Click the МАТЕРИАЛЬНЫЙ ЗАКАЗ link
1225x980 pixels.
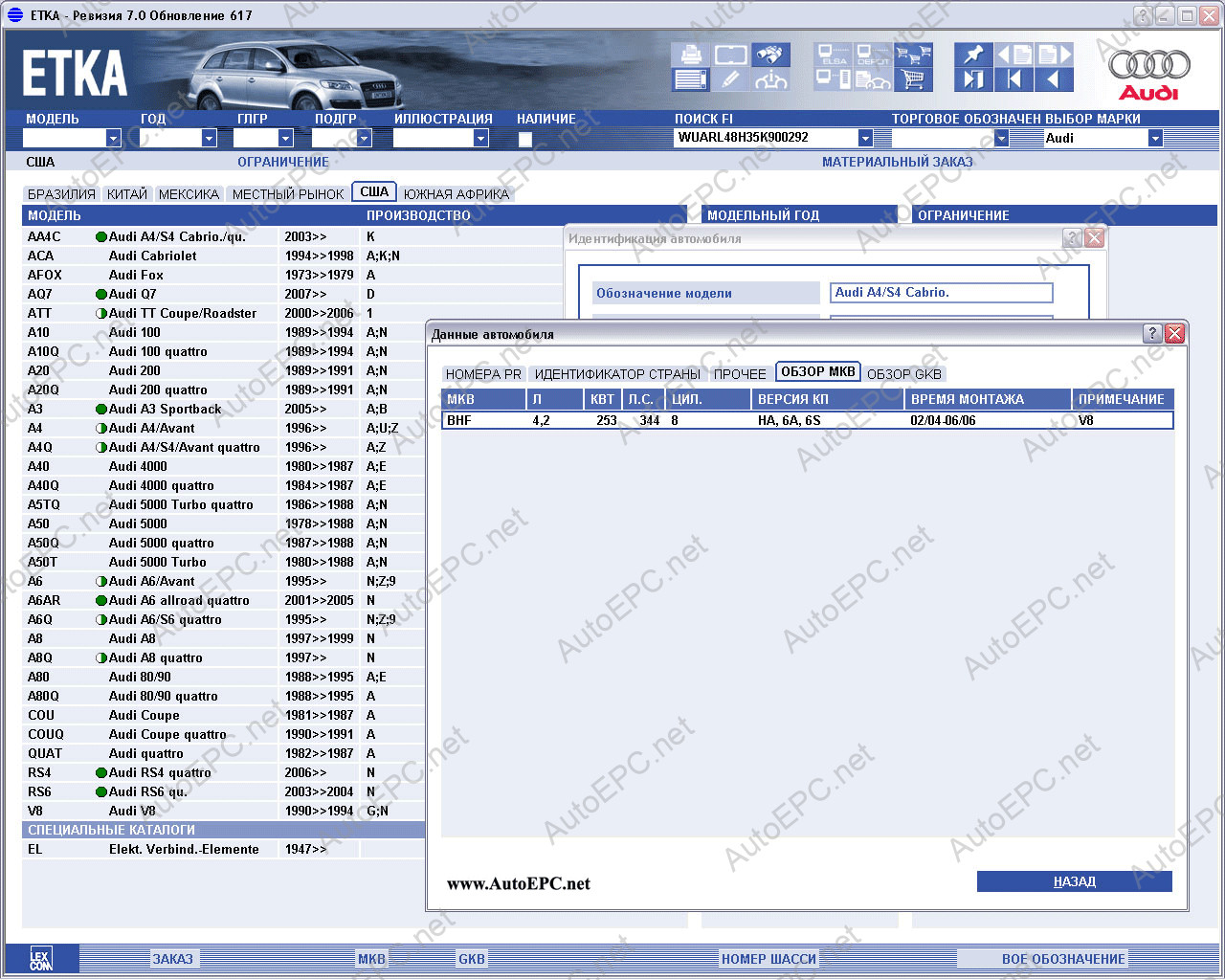(898, 162)
